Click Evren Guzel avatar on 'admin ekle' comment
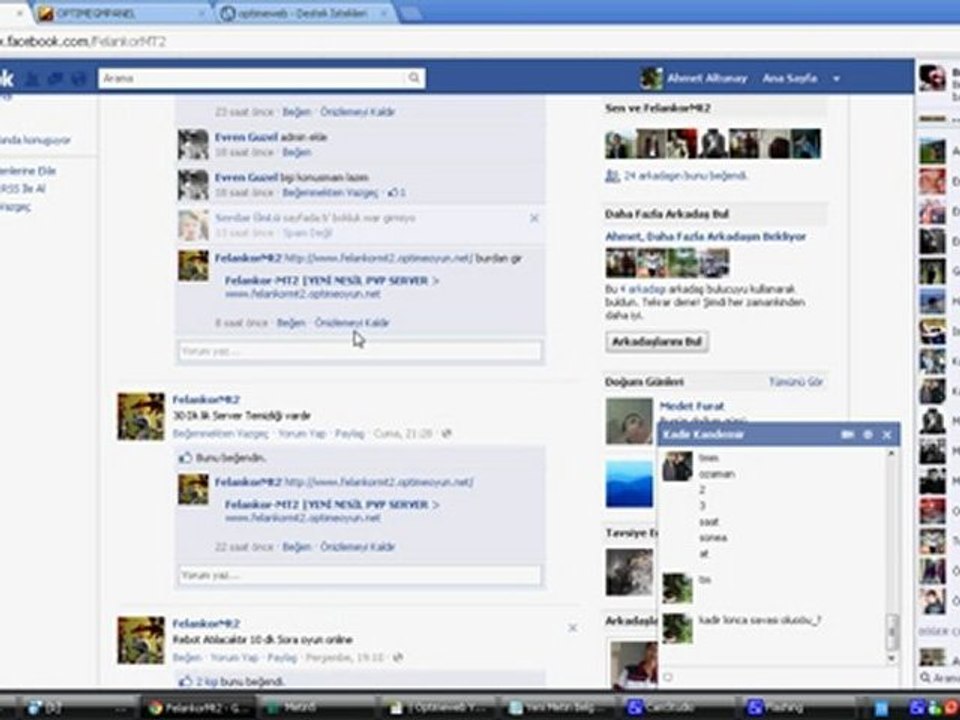This screenshot has width=960, height=720. 193,144
